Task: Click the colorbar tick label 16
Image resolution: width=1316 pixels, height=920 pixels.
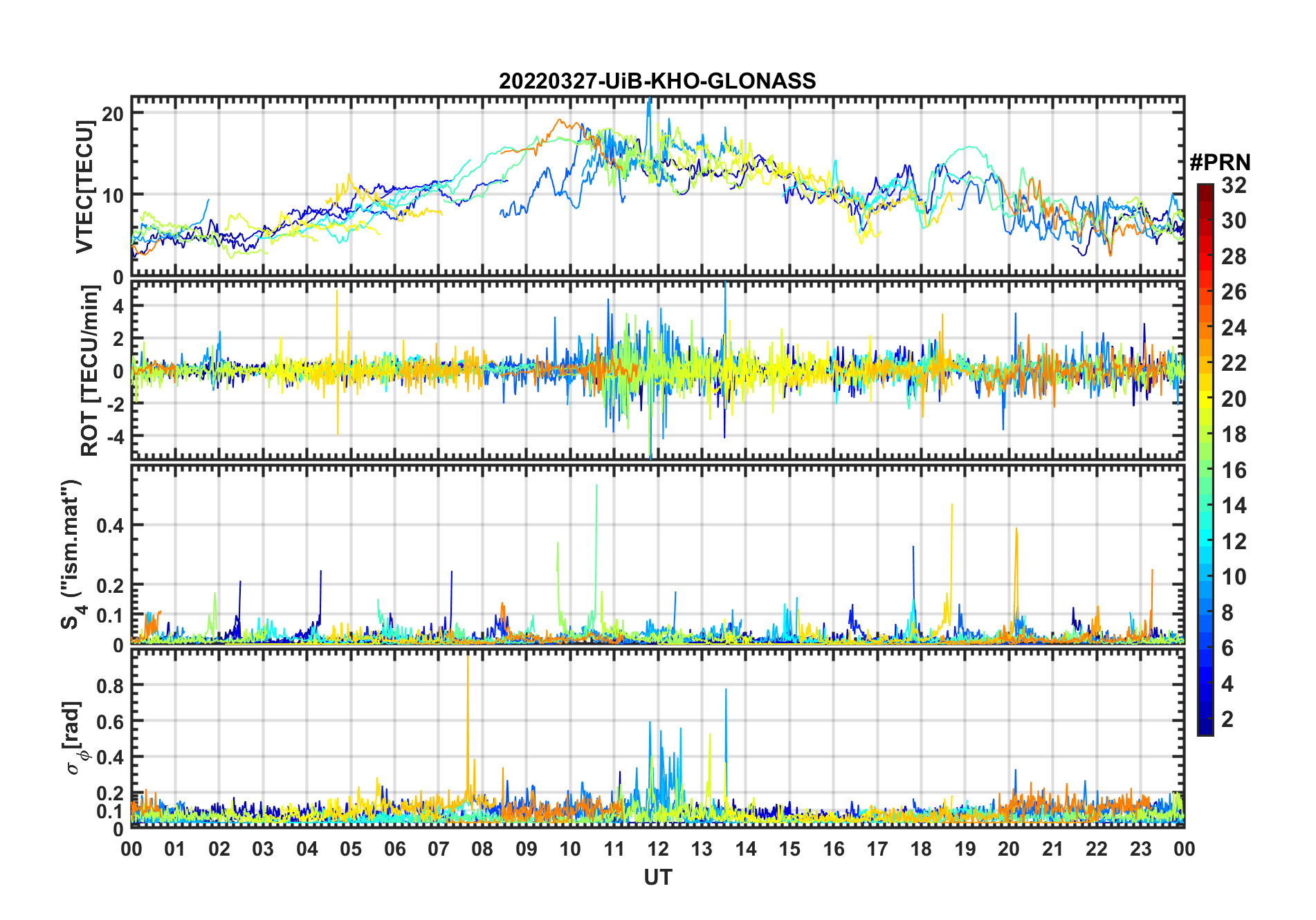Action: click(x=1234, y=470)
